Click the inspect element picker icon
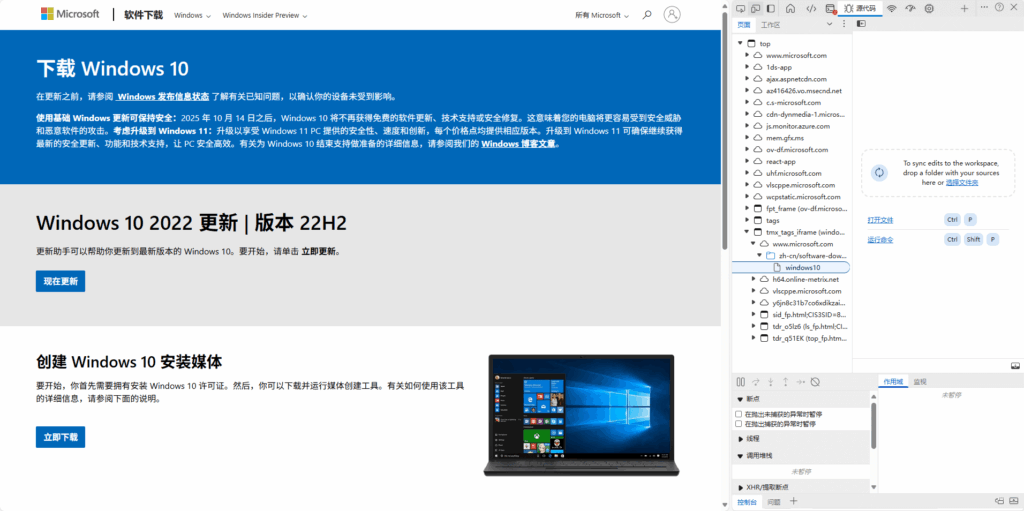This screenshot has width=1024, height=511. tap(740, 8)
